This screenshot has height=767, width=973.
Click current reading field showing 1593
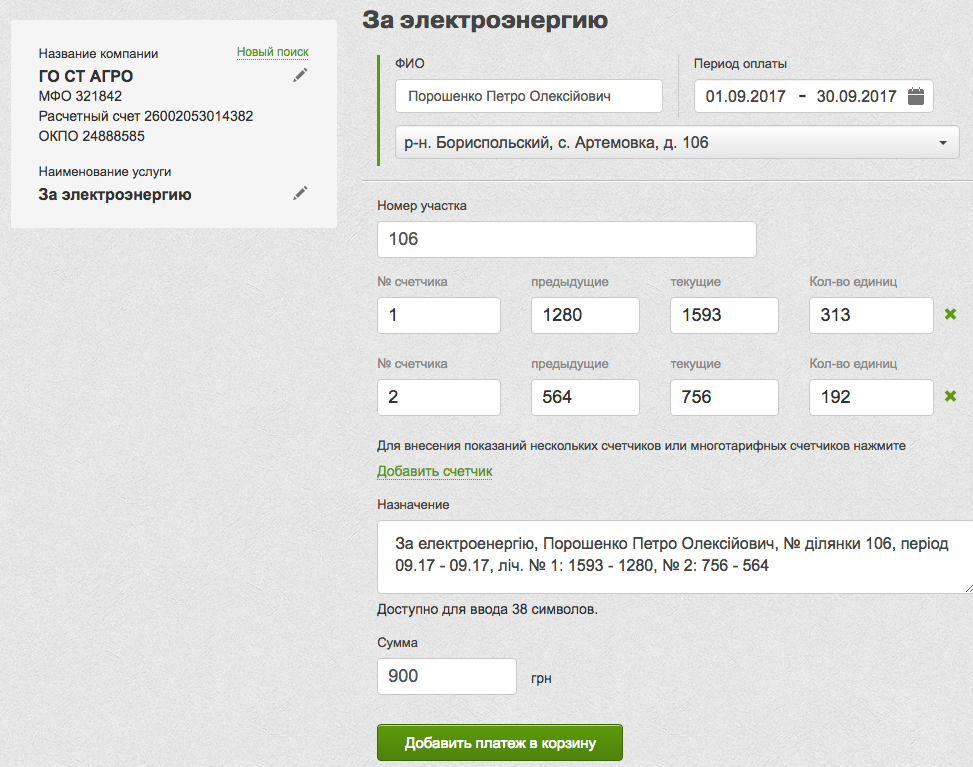tap(724, 315)
